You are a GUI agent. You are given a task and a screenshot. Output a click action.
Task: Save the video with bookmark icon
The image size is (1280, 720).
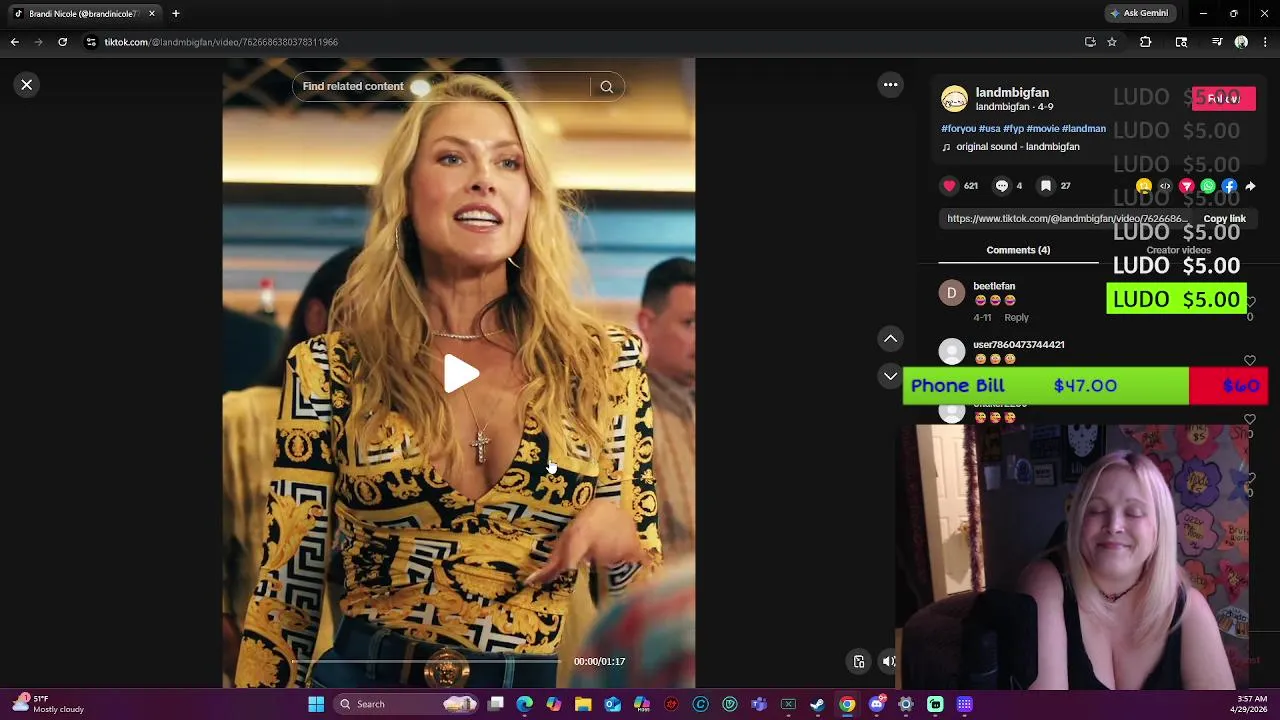[x=1045, y=186]
